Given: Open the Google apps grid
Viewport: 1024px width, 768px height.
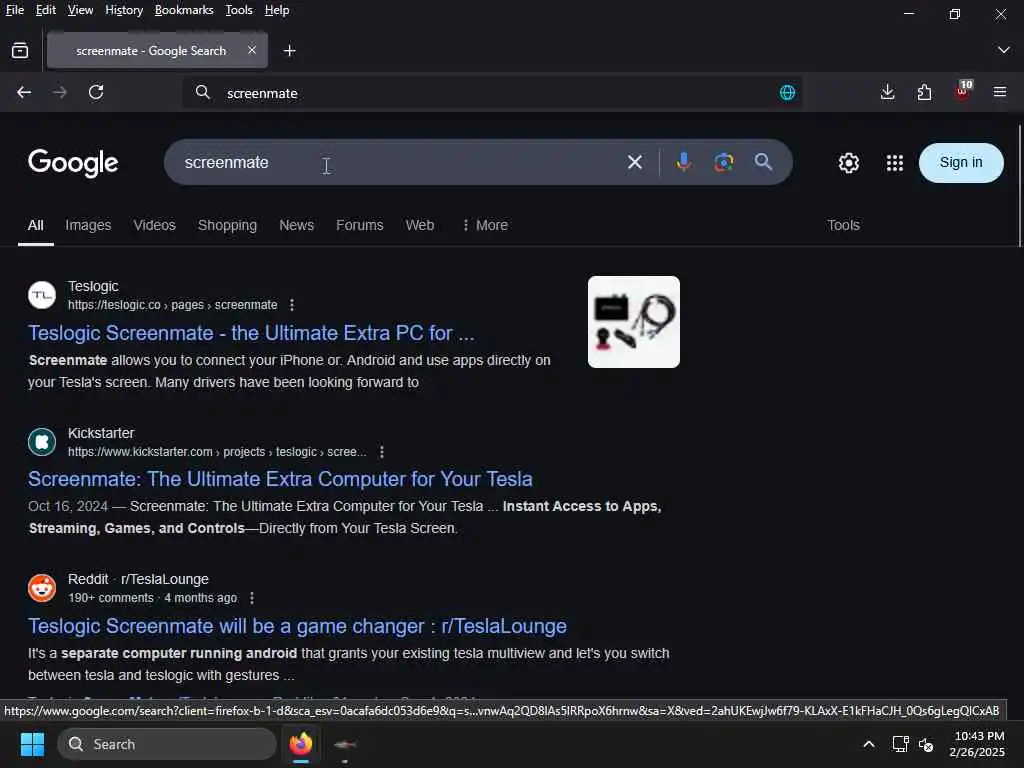Looking at the screenshot, I should (x=894, y=163).
